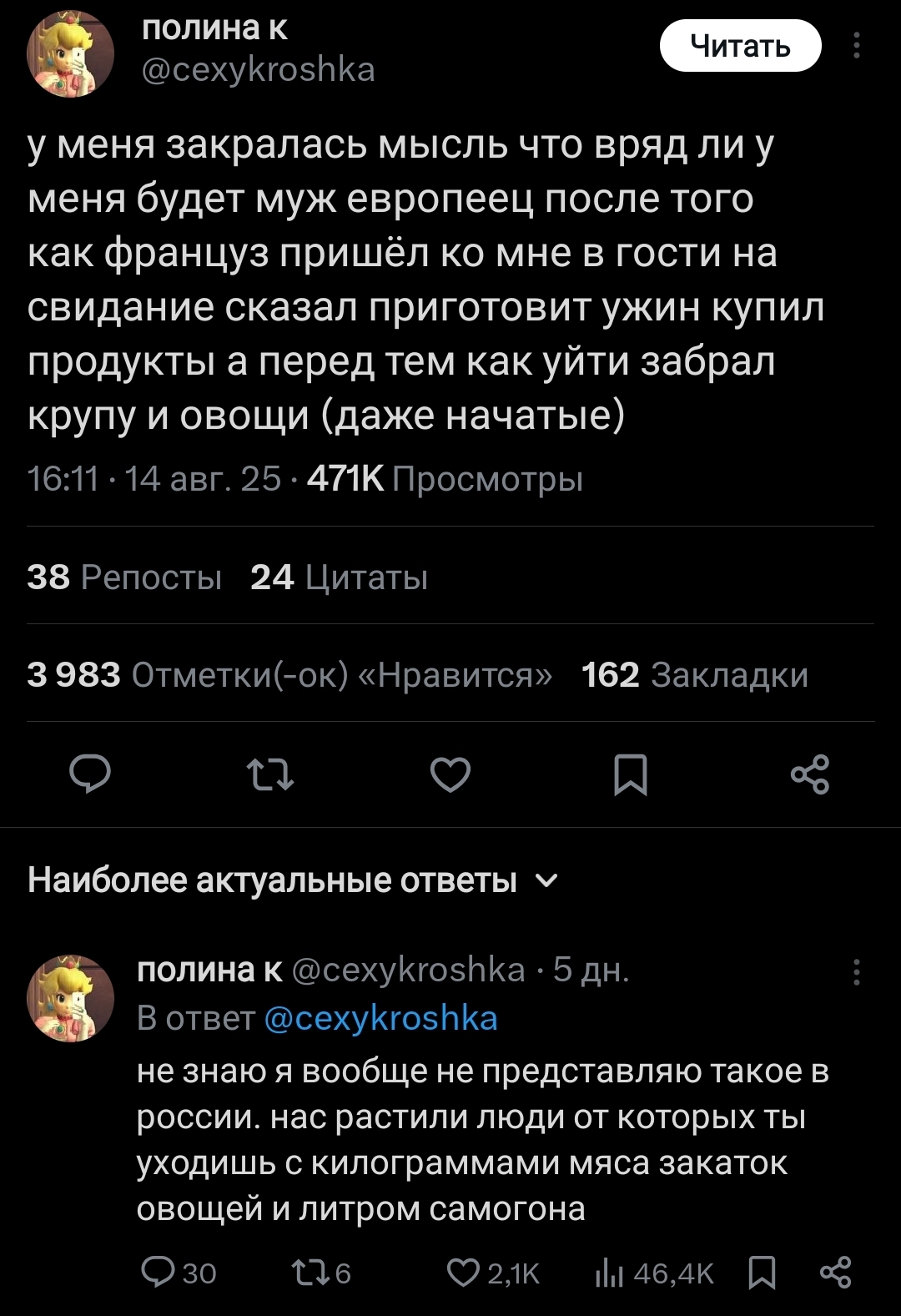Tap the reply icon under main tweet
The height and width of the screenshot is (1316, 901).
point(90,774)
